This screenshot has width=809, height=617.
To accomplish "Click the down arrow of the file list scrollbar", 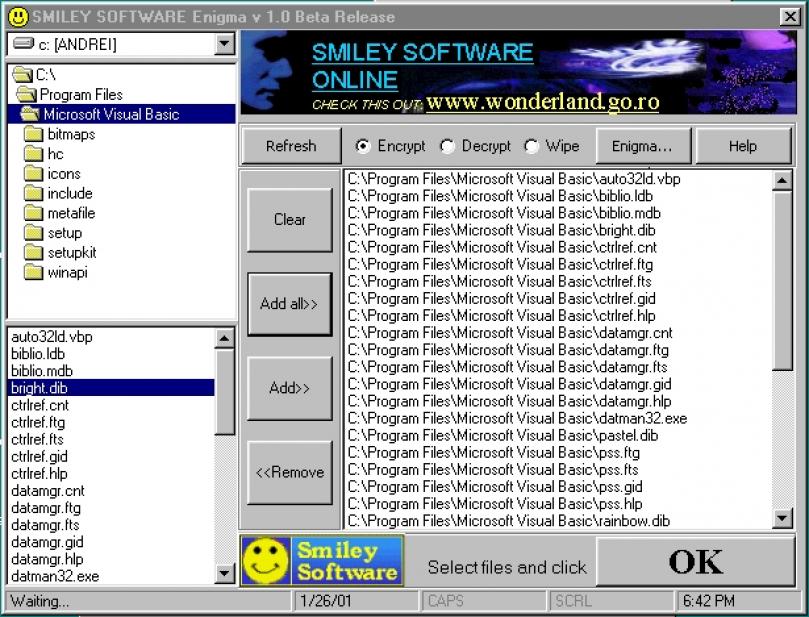I will click(x=224, y=573).
